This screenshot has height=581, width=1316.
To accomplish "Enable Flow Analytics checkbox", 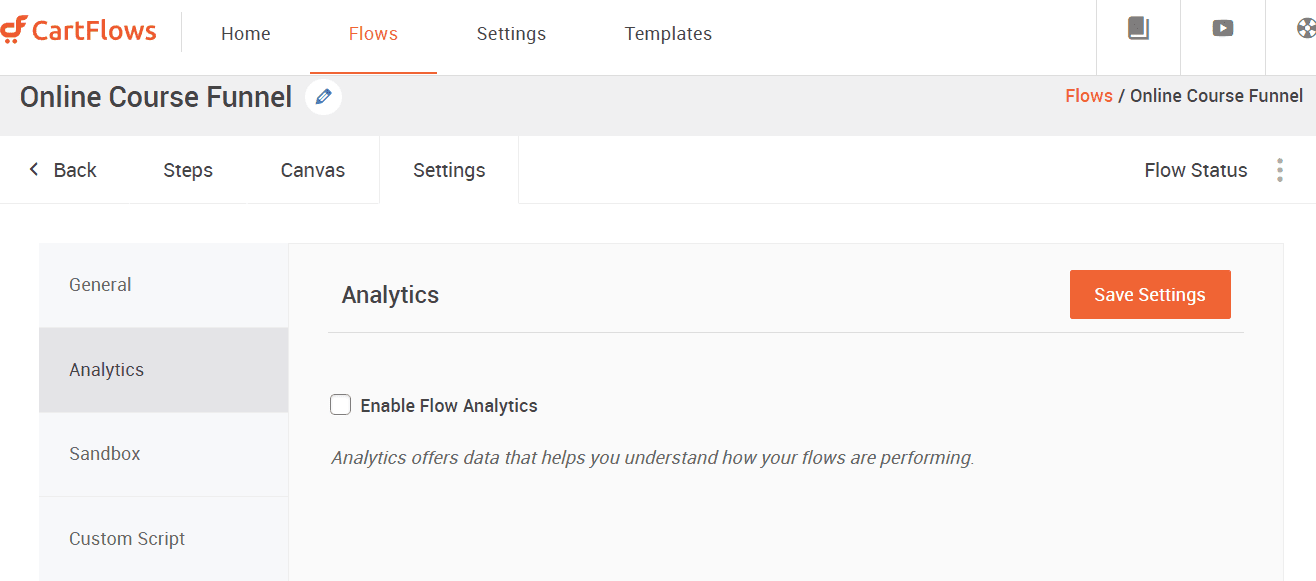I will 341,405.
